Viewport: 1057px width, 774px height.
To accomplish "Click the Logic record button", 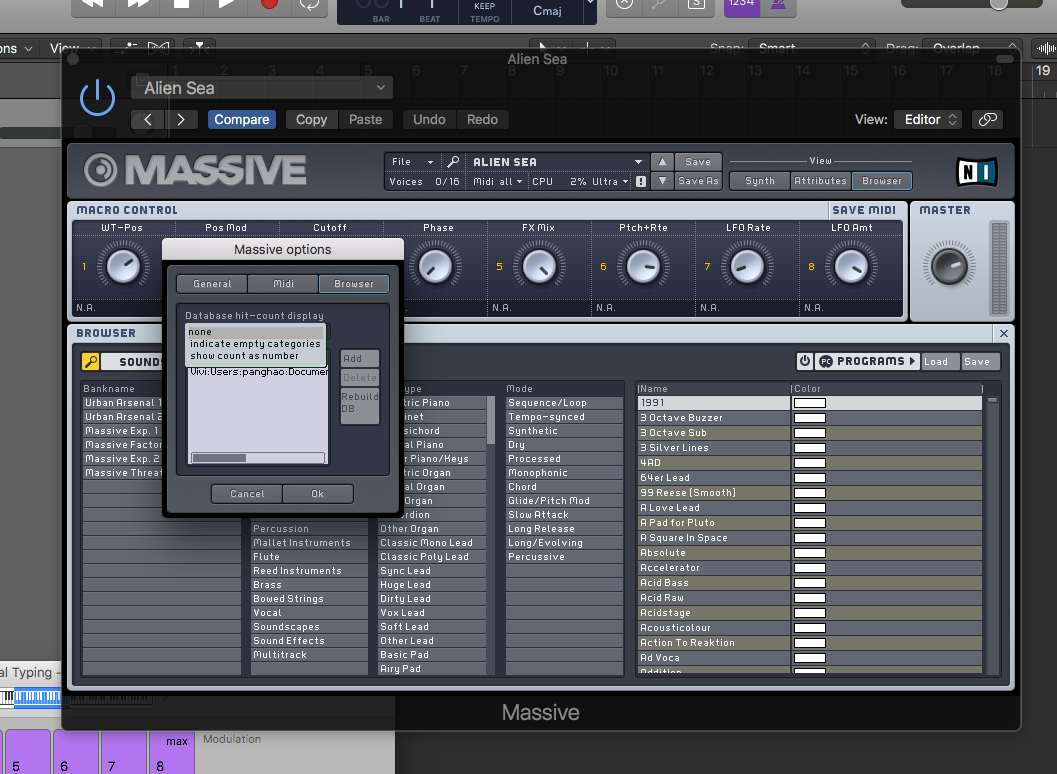I will [269, 4].
